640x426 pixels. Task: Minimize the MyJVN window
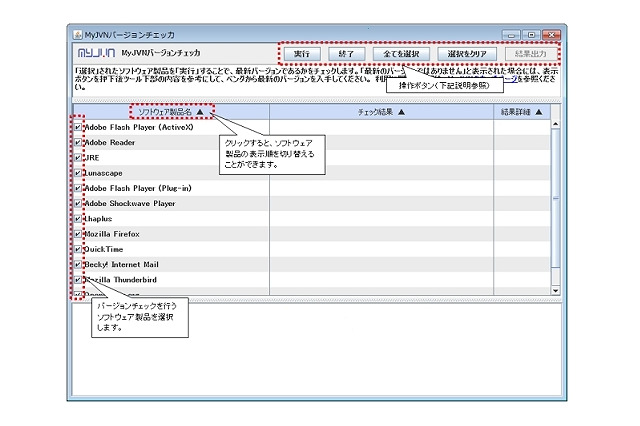(511, 35)
